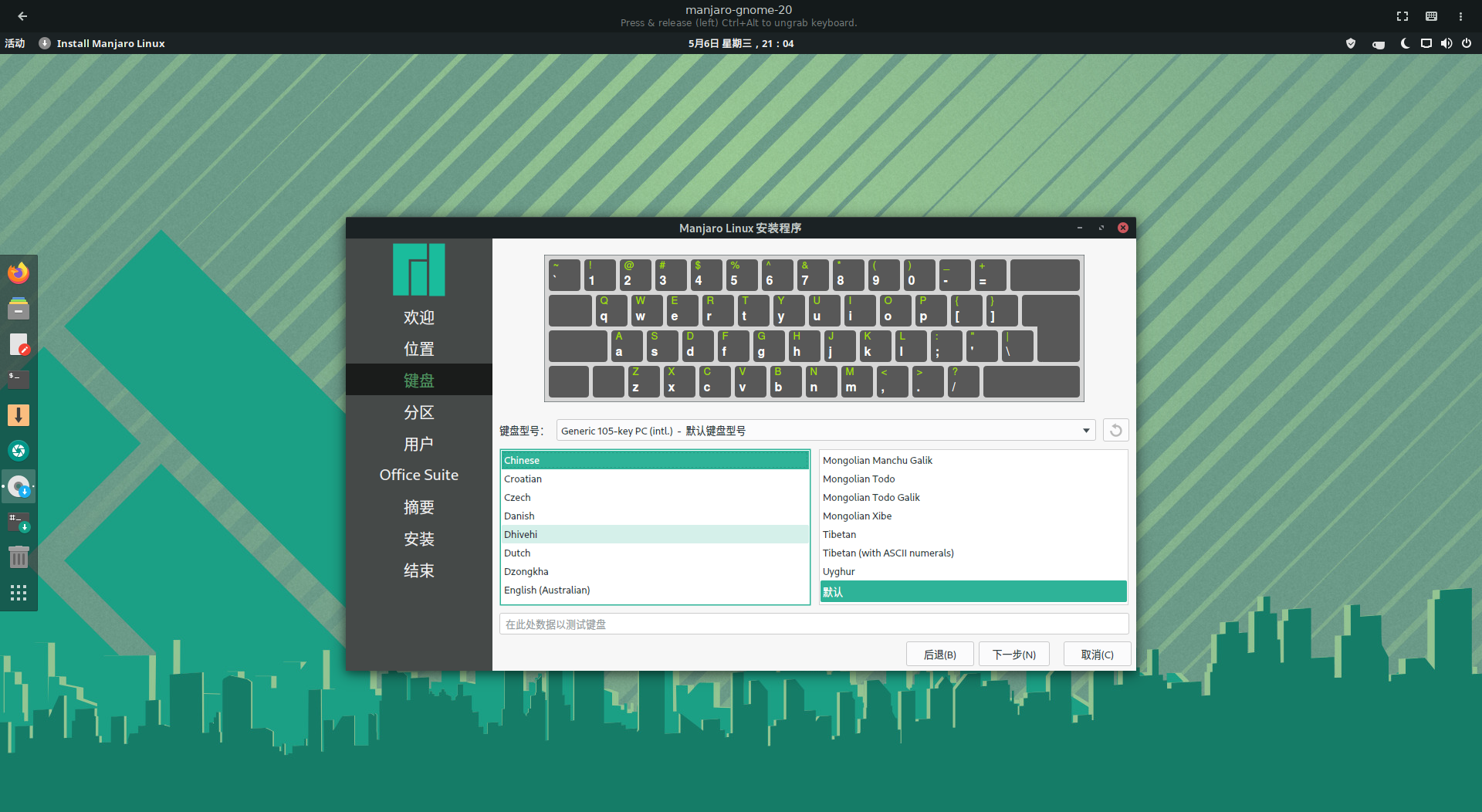
Task: Click the keyboard layout preview image
Action: pyautogui.click(x=814, y=329)
